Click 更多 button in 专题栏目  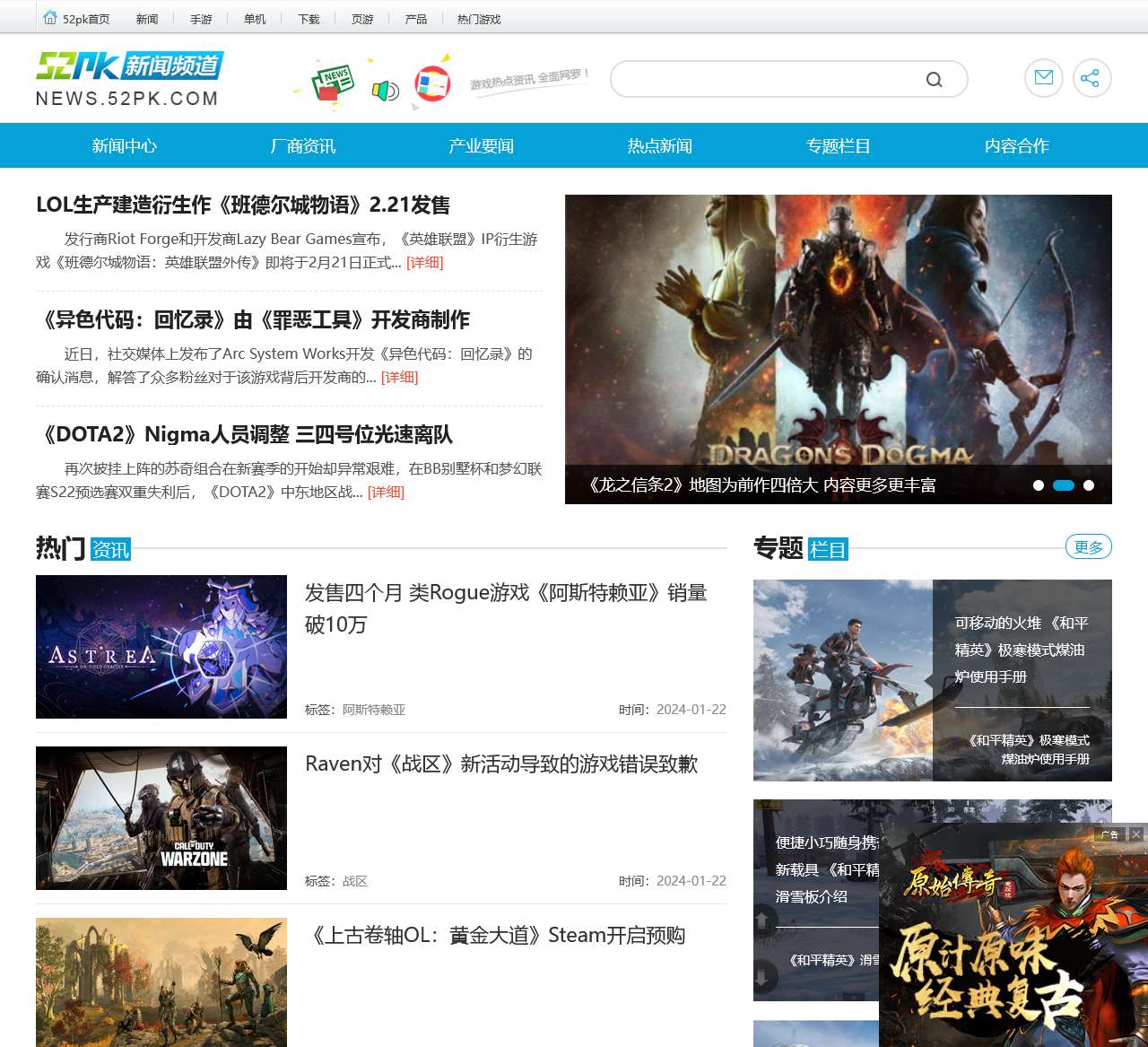coord(1088,546)
